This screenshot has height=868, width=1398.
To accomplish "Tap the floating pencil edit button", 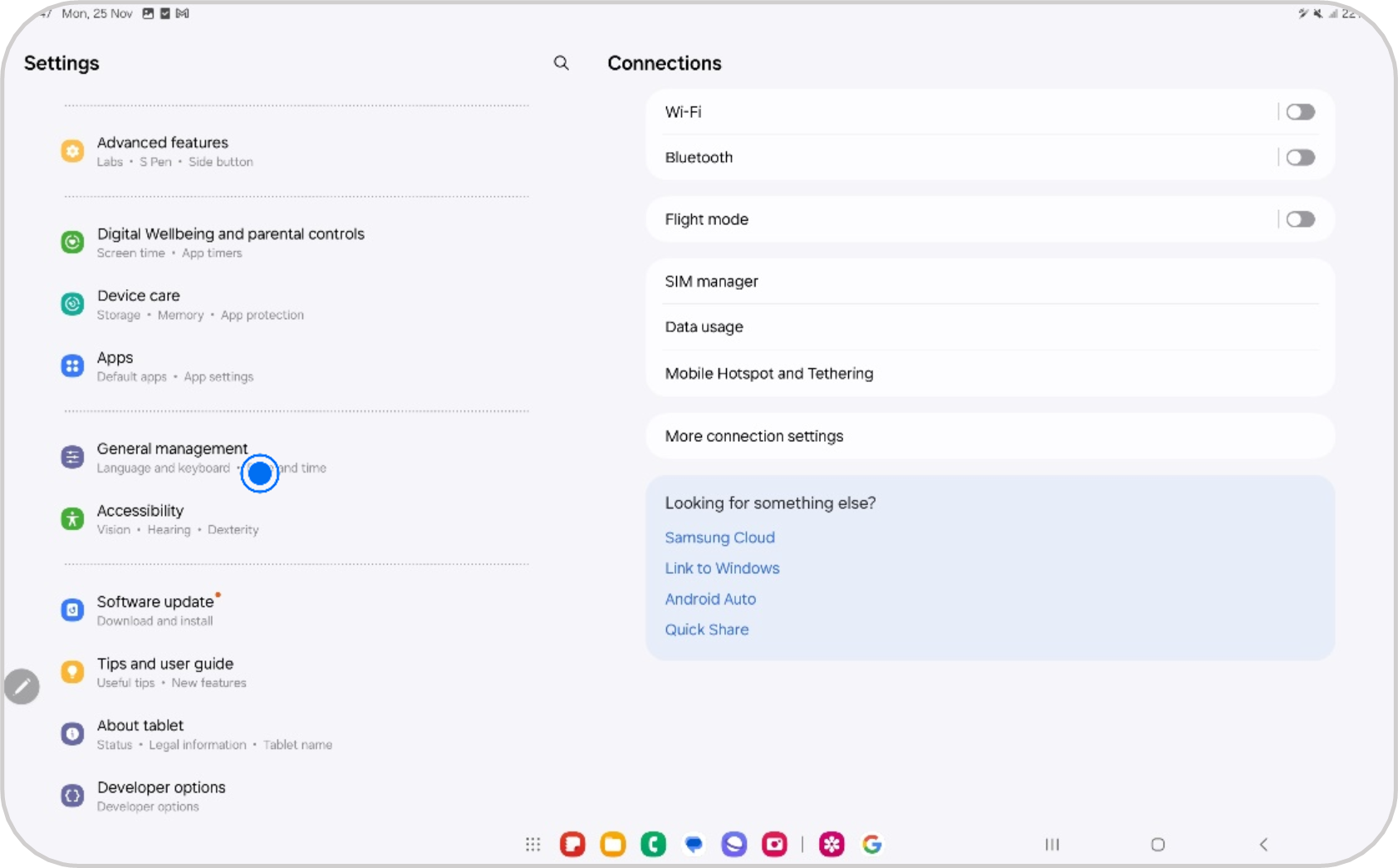I will [x=22, y=687].
